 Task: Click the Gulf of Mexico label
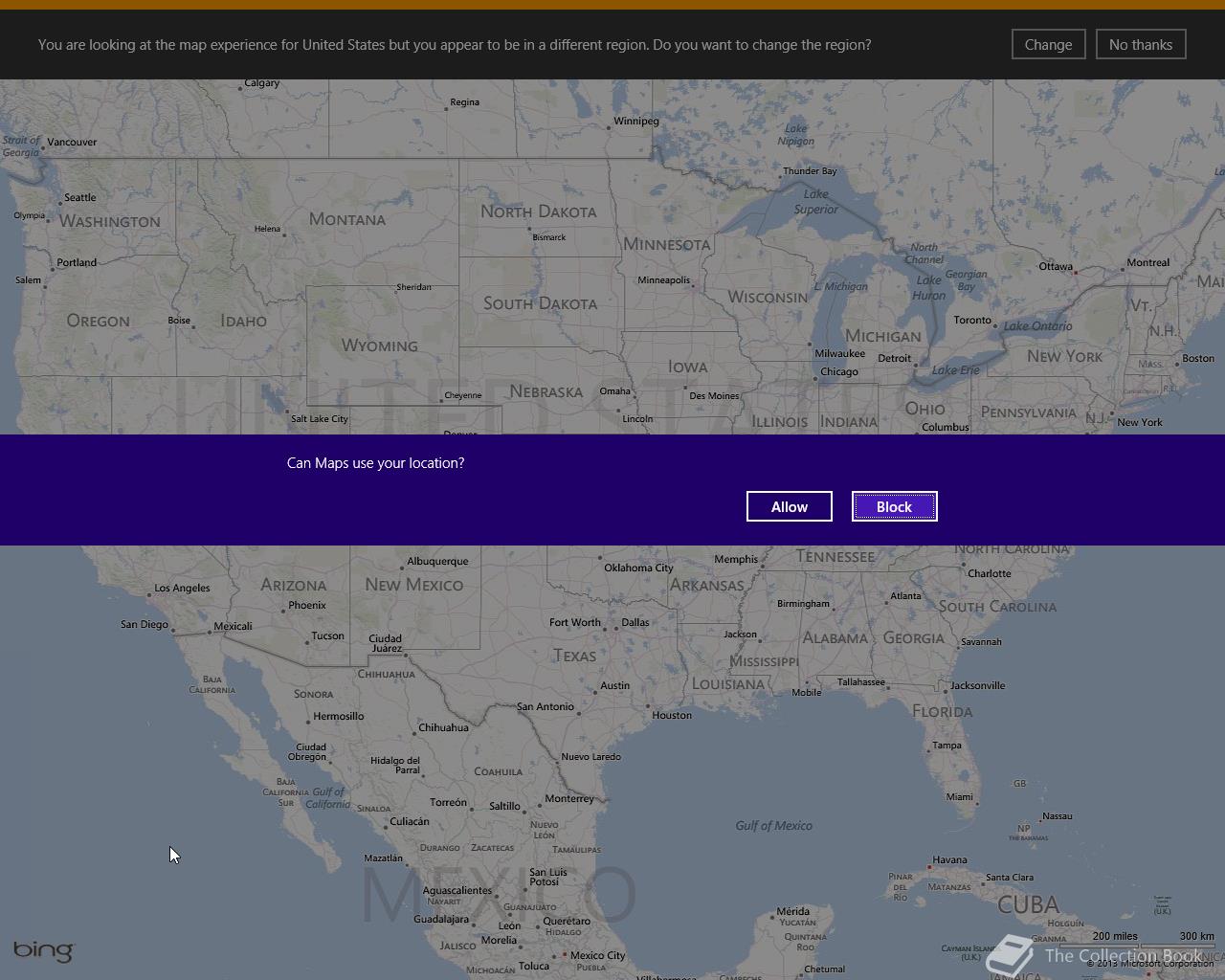(773, 825)
